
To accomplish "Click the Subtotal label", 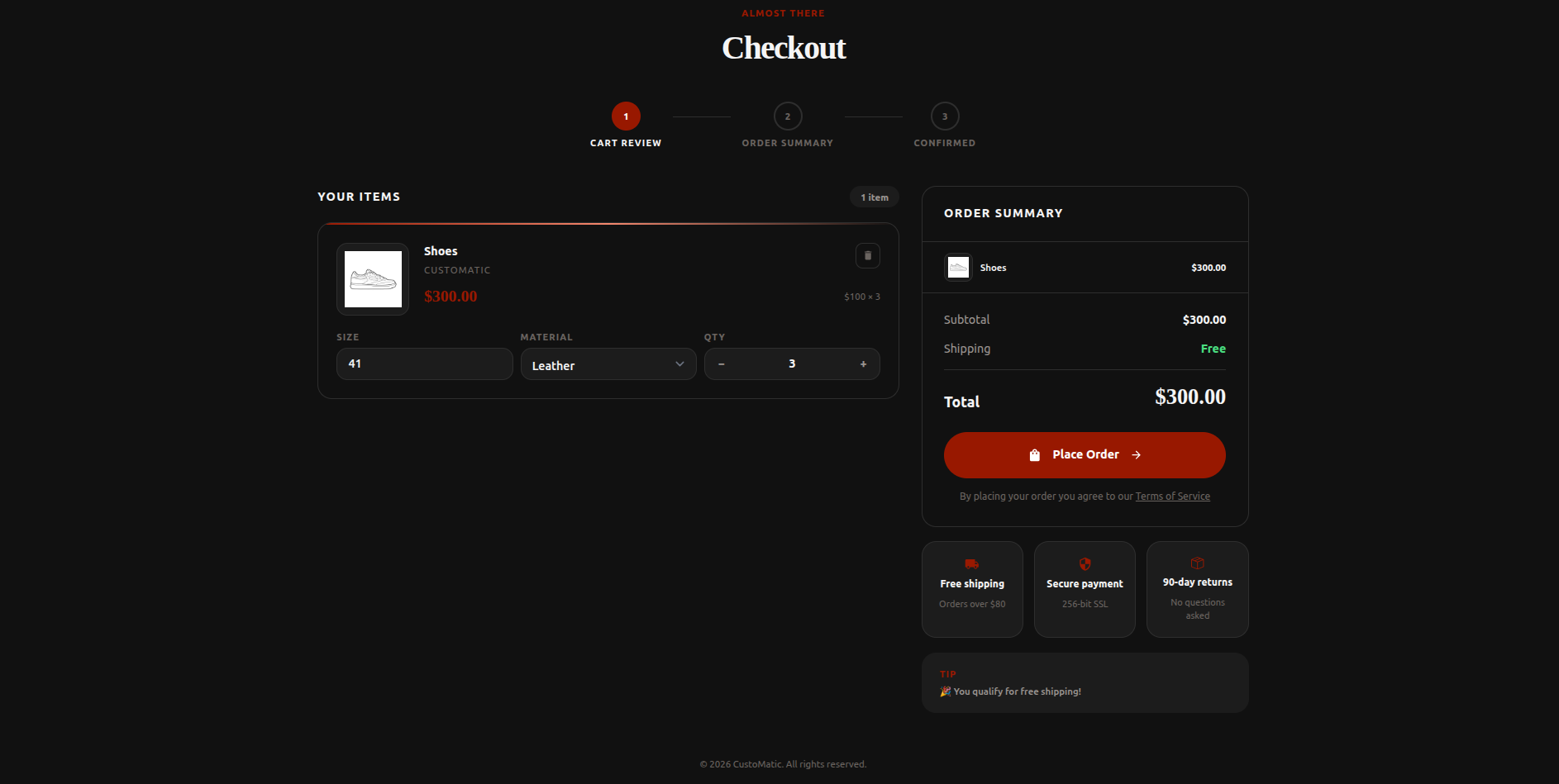I will point(966,320).
